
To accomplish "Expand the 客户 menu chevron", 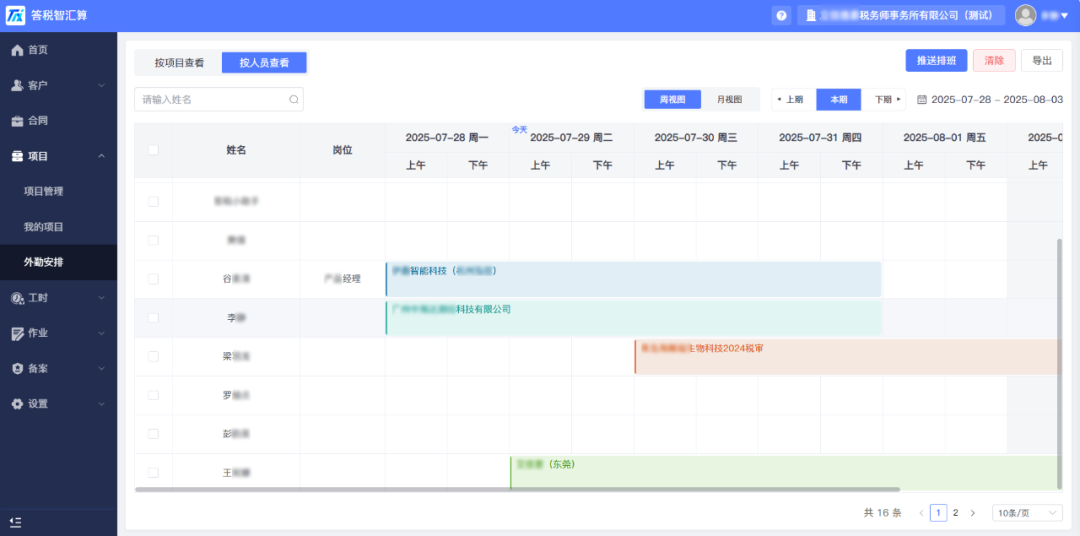I will [101, 85].
